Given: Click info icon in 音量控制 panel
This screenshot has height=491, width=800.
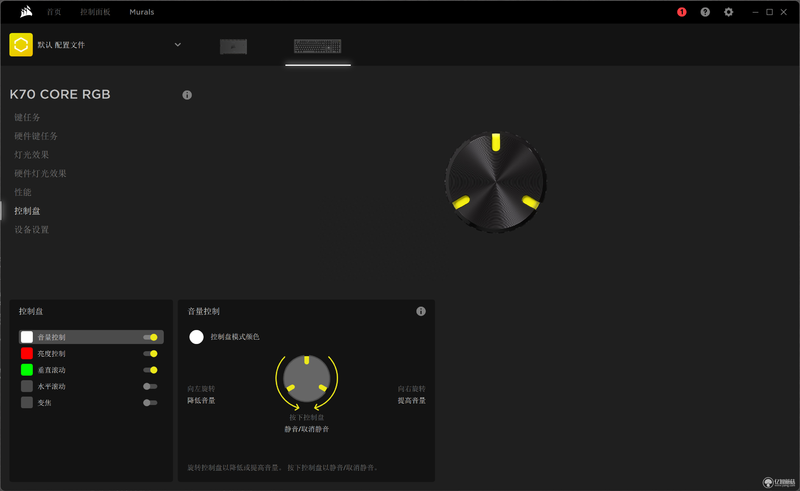Looking at the screenshot, I should [x=421, y=311].
